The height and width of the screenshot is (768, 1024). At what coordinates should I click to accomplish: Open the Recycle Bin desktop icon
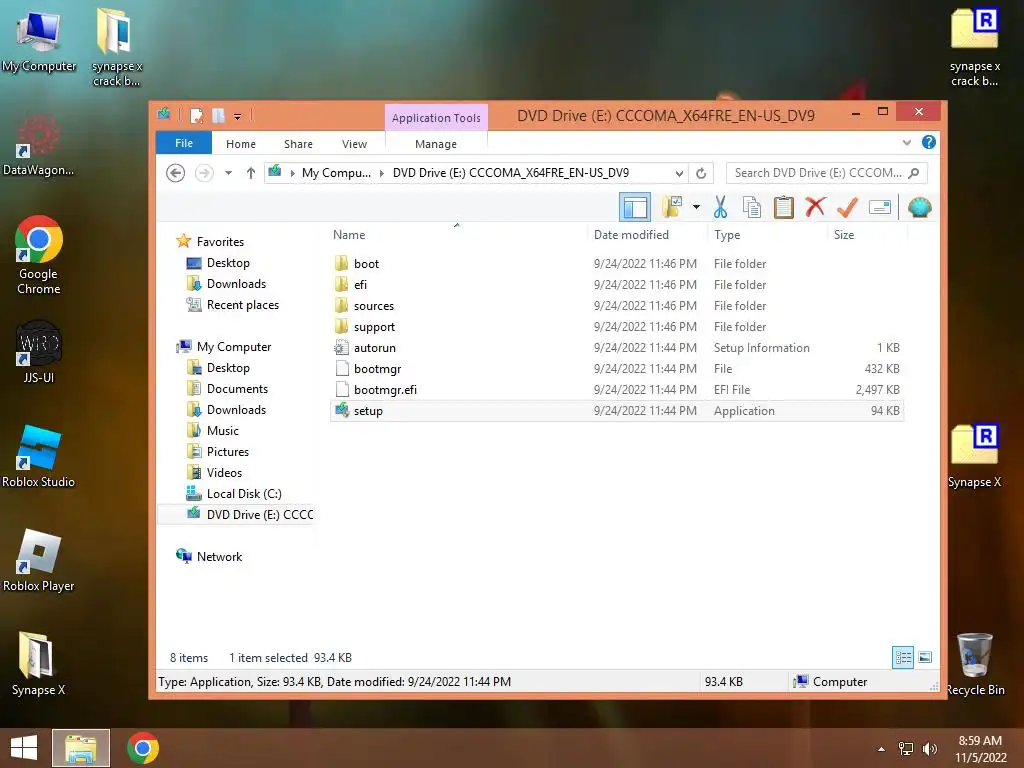coord(975,664)
